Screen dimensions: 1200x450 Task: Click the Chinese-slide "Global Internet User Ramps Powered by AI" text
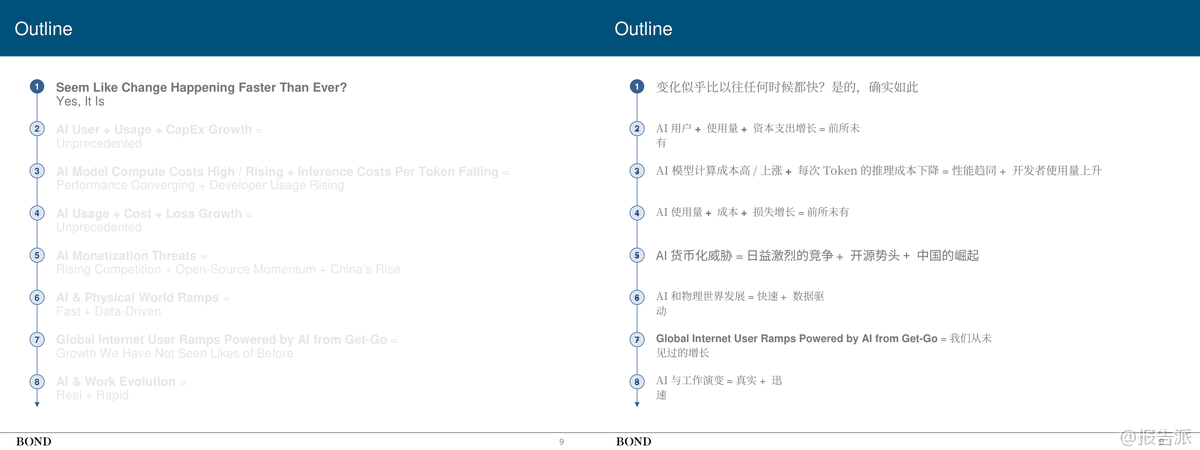click(796, 339)
